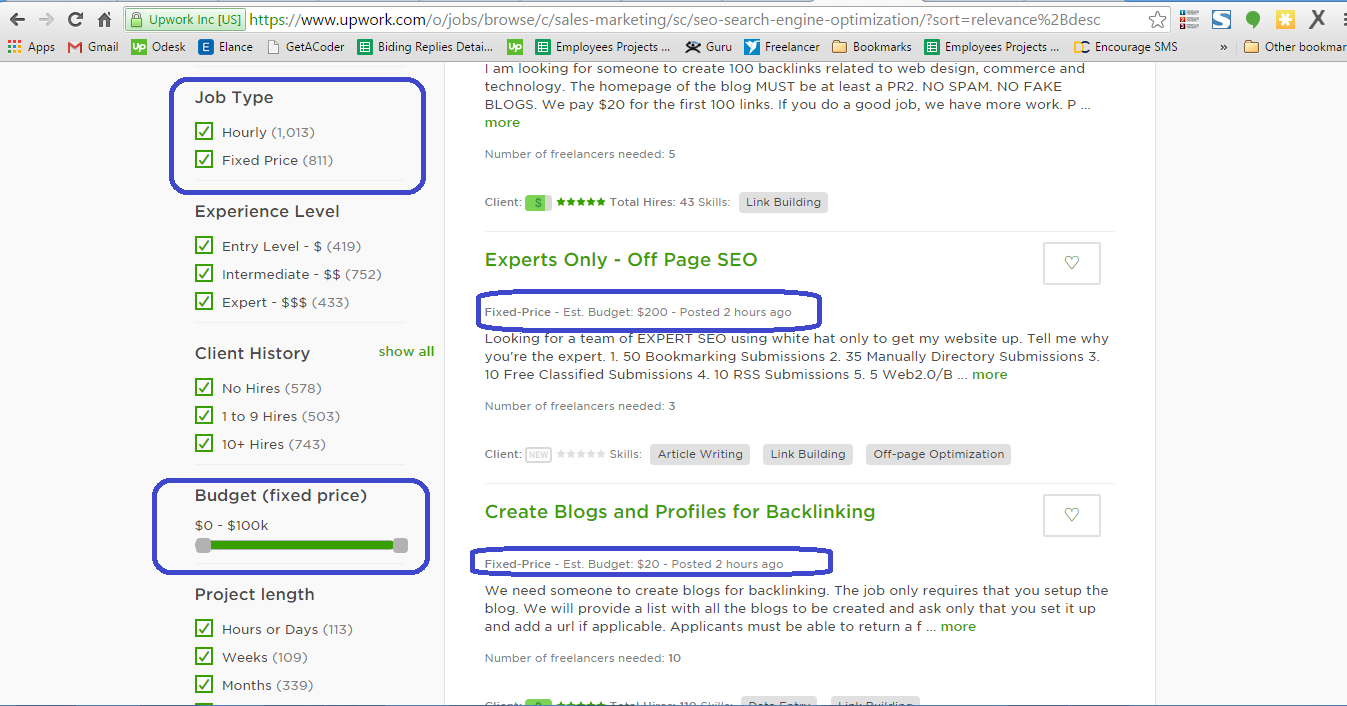Click the multicolor grid extension icon
Image resolution: width=1347 pixels, height=706 pixels.
1189,19
